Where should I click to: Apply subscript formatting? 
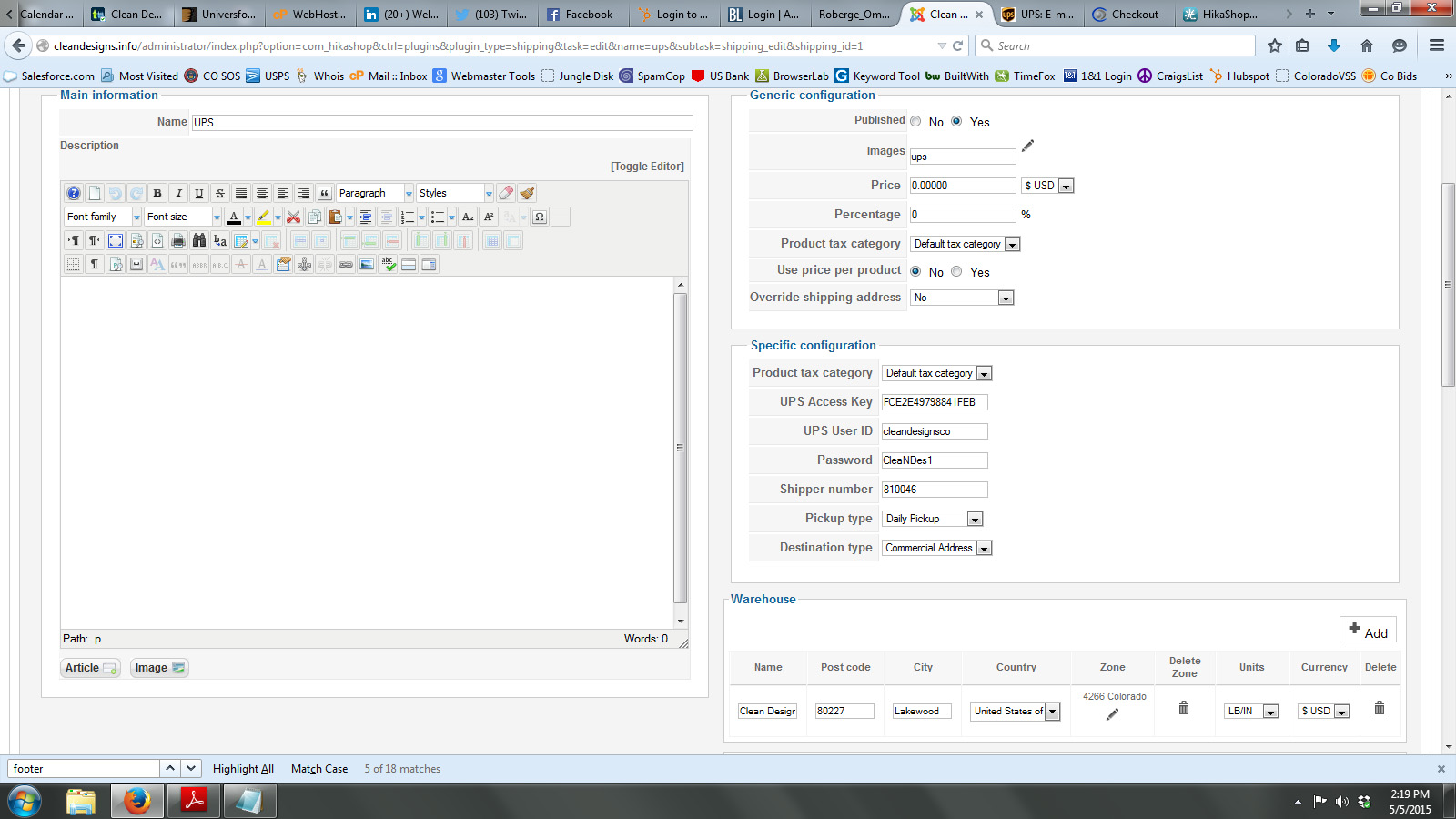point(468,217)
